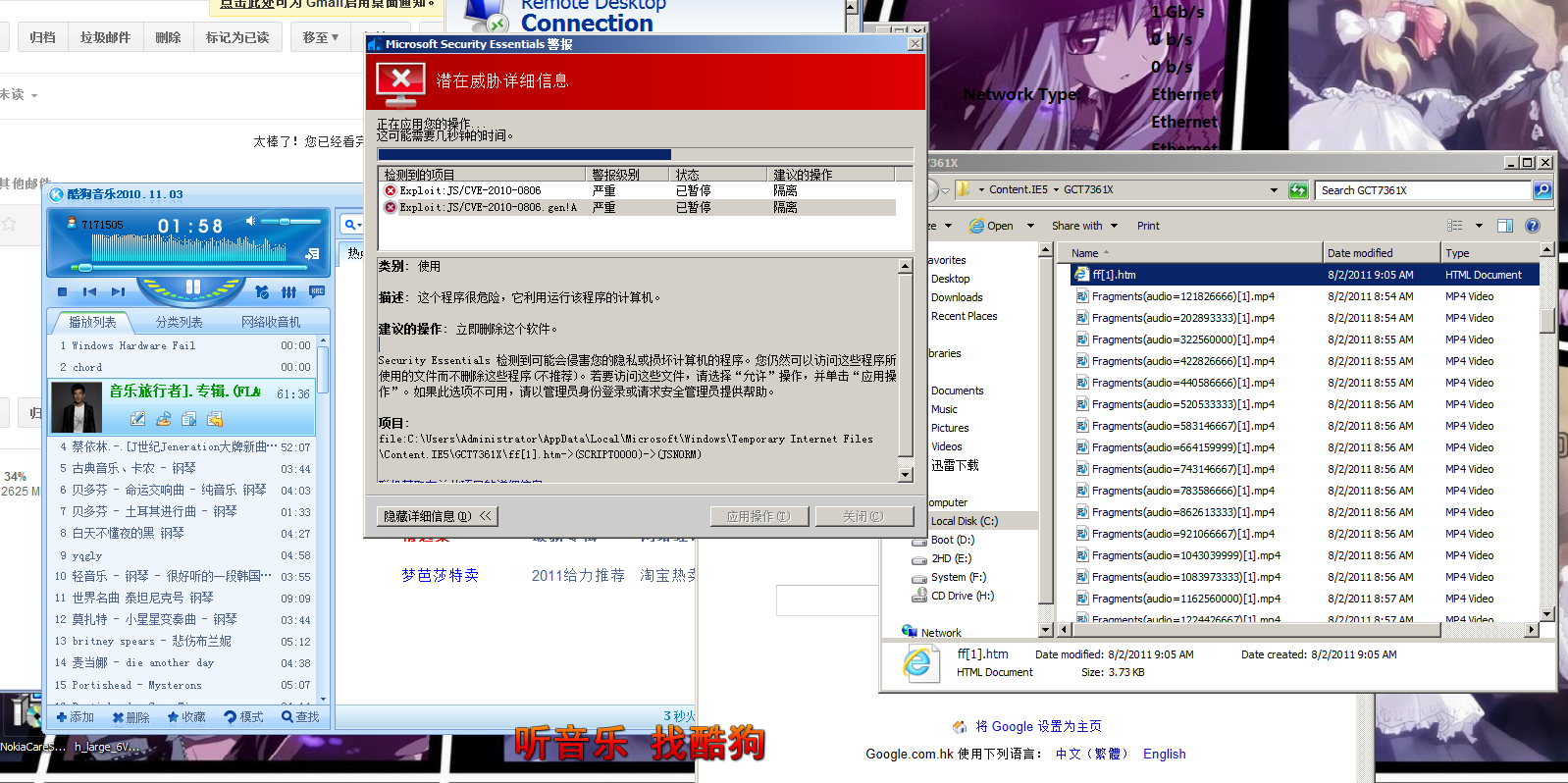
Task: Open the 'Open' dropdown arrow in Explorer
Action: click(x=1030, y=226)
